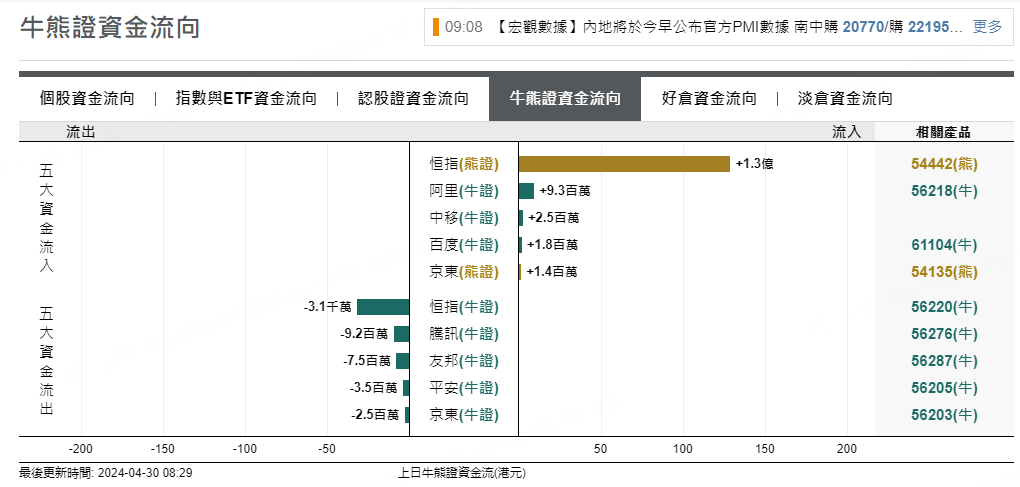Click the +2.5百萬 inflow value
This screenshot has width=1020, height=487.
tap(554, 218)
